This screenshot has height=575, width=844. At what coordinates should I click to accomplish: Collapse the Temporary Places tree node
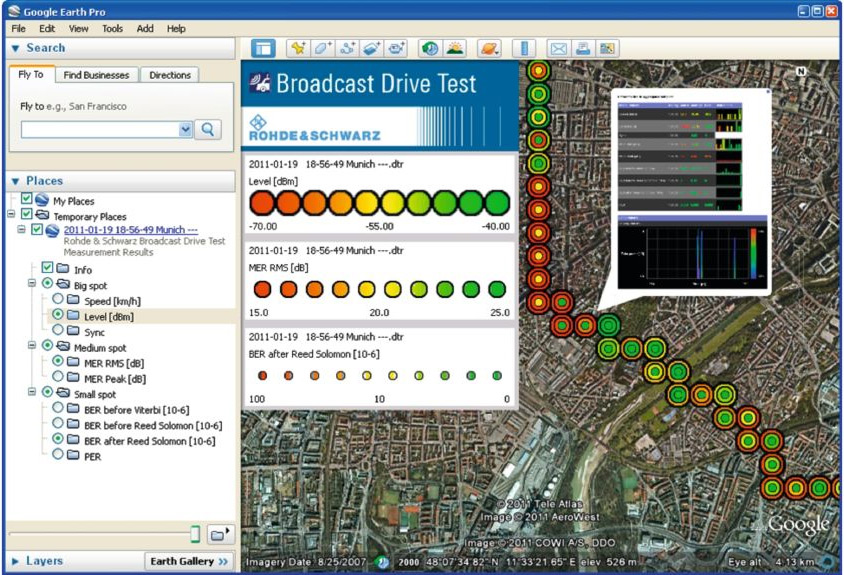point(11,214)
